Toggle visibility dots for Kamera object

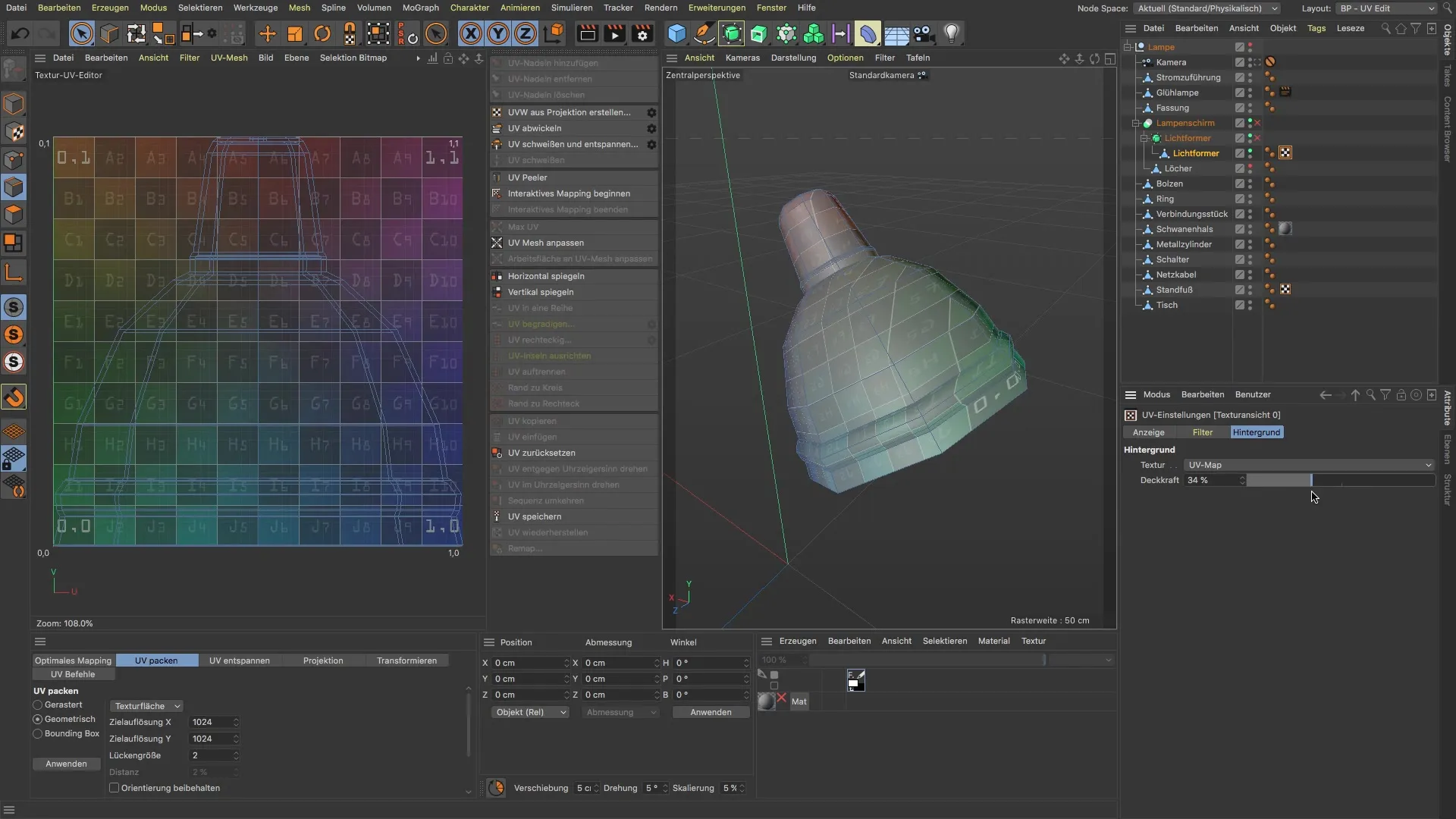pyautogui.click(x=1250, y=62)
